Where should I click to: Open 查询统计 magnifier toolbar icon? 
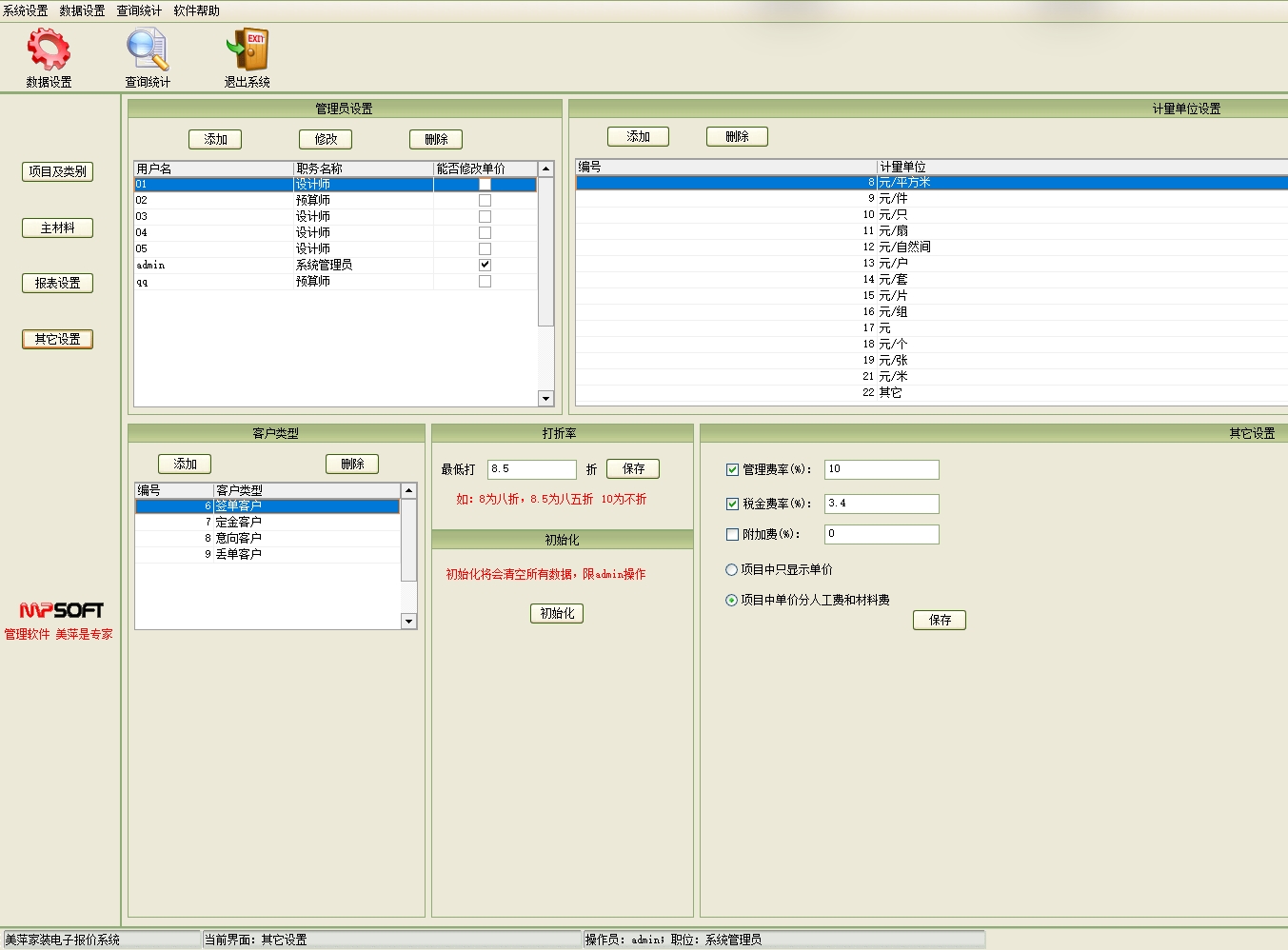[x=148, y=50]
